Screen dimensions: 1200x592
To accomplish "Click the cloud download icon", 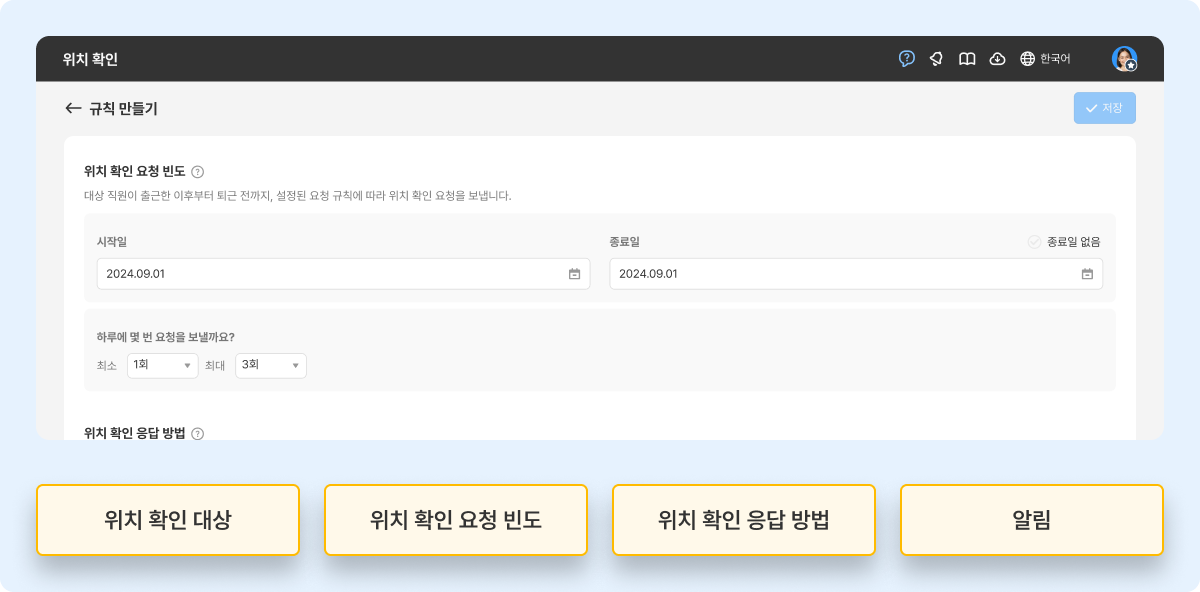I will [997, 59].
